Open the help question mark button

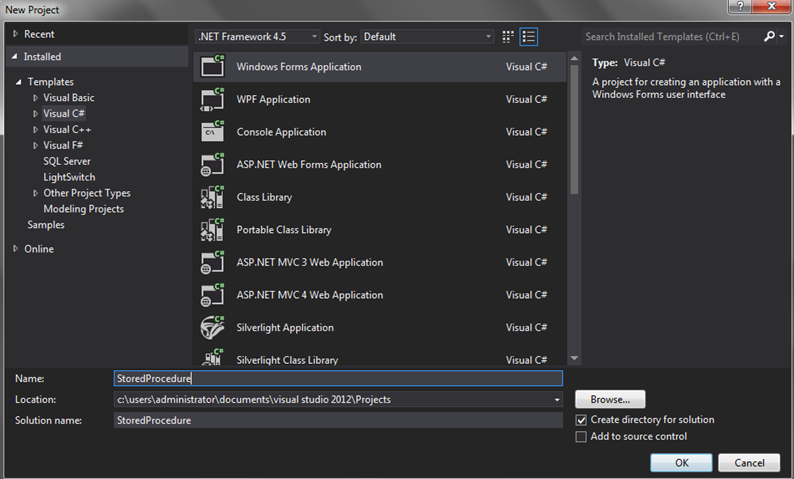[740, 6]
